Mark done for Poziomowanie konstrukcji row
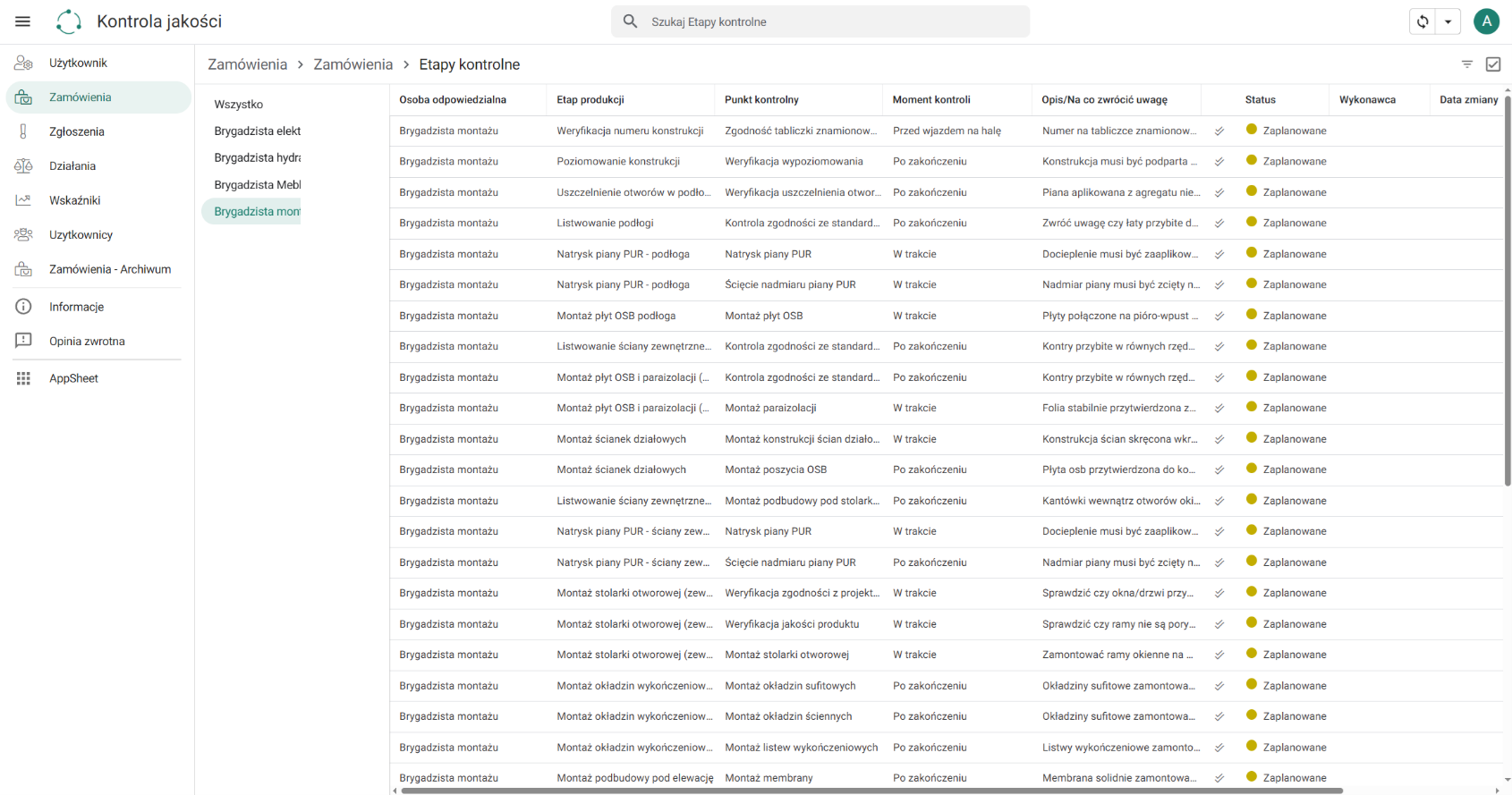This screenshot has height=795, width=1512. 1219,162
